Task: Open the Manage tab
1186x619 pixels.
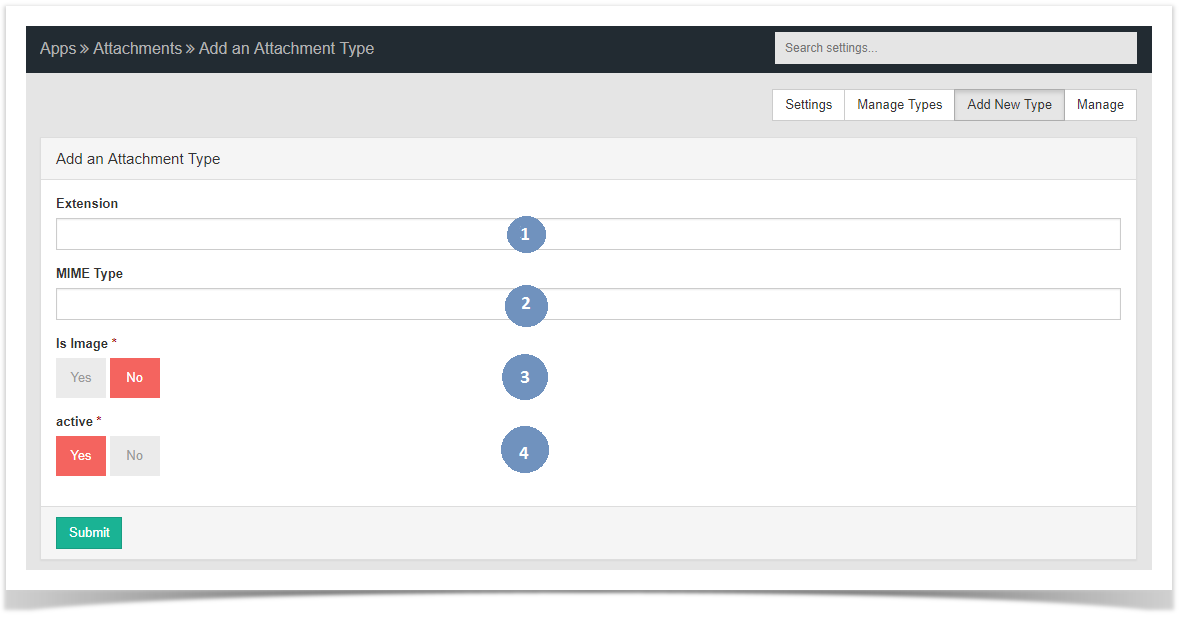Action: pos(1100,104)
